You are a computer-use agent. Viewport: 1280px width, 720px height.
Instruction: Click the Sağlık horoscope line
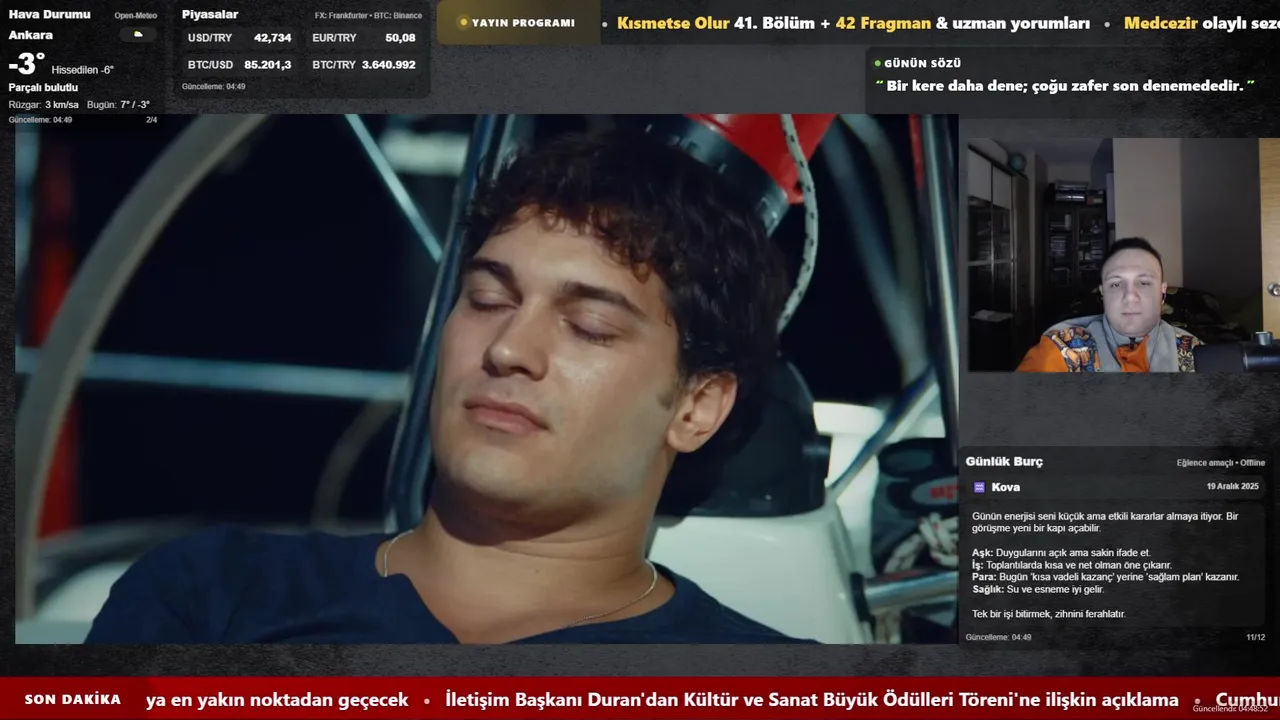coord(1038,589)
